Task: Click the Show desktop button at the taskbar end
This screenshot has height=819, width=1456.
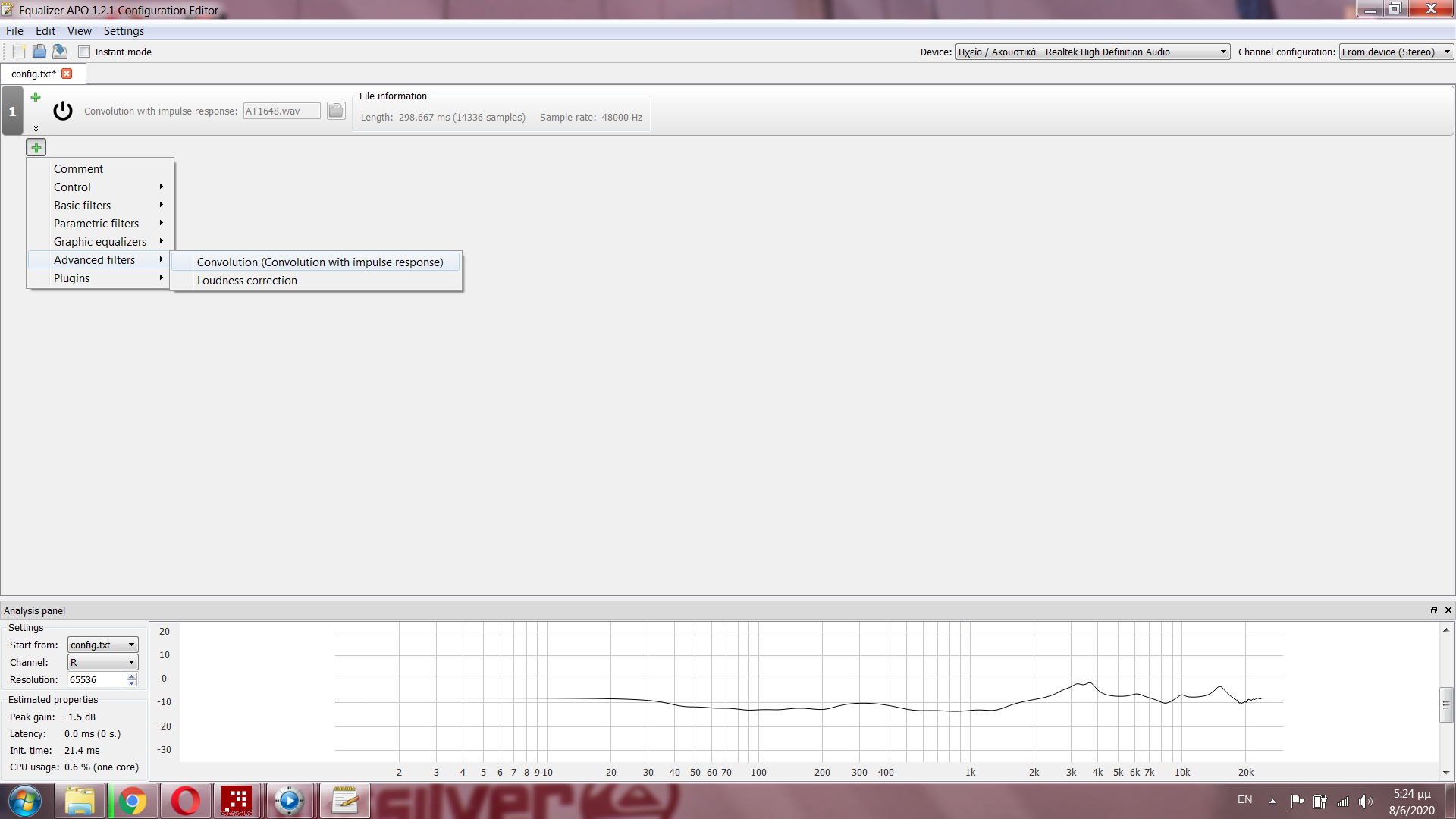Action: (1451, 801)
